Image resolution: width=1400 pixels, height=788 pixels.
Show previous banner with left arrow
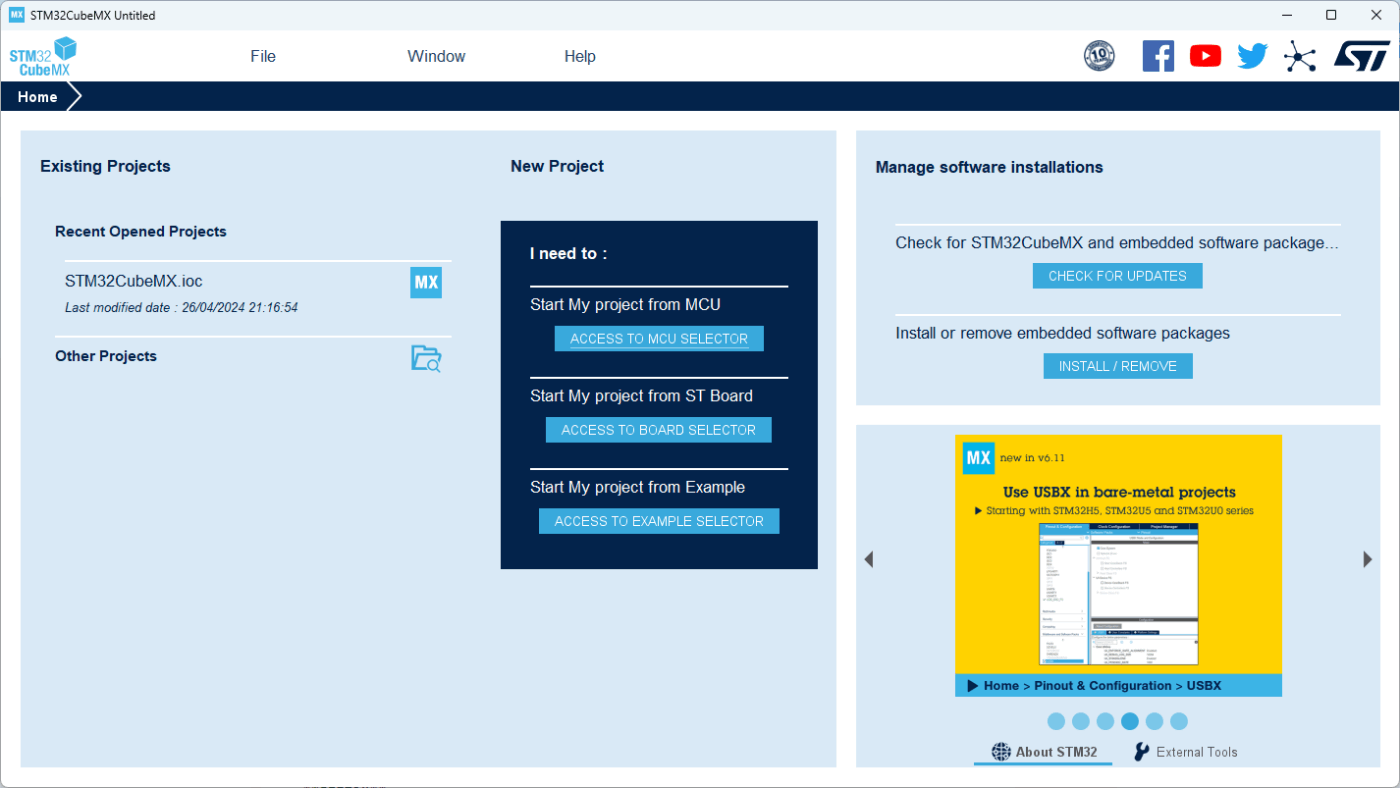pyautogui.click(x=869, y=559)
